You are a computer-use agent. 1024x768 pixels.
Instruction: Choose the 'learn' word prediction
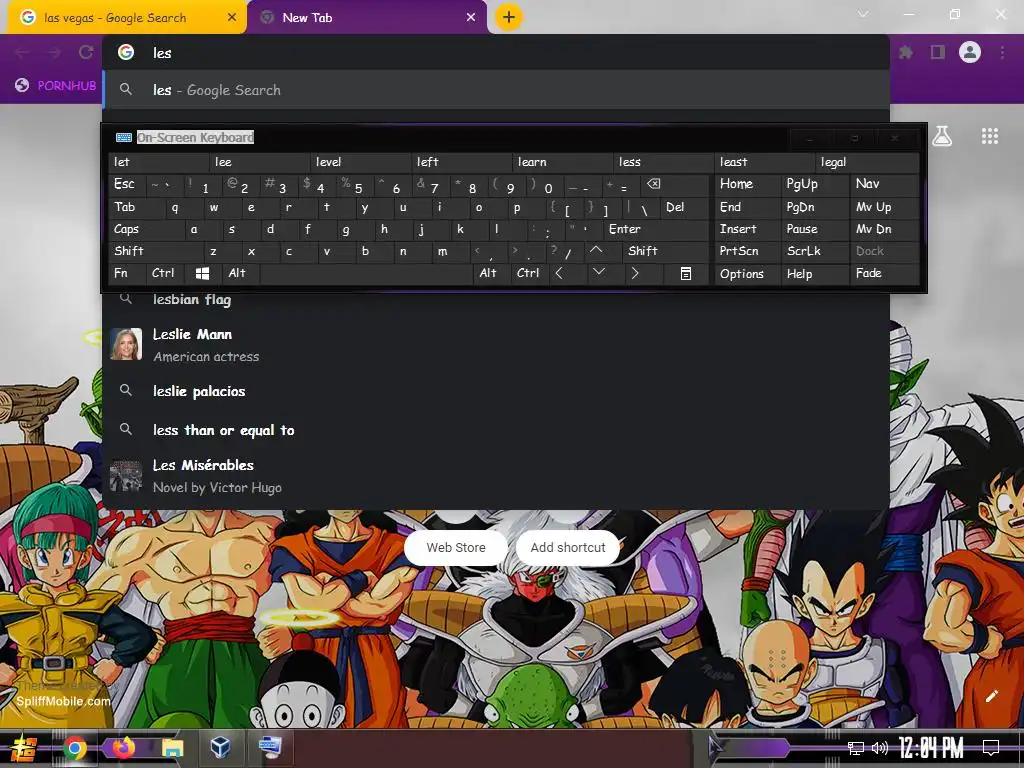564,162
